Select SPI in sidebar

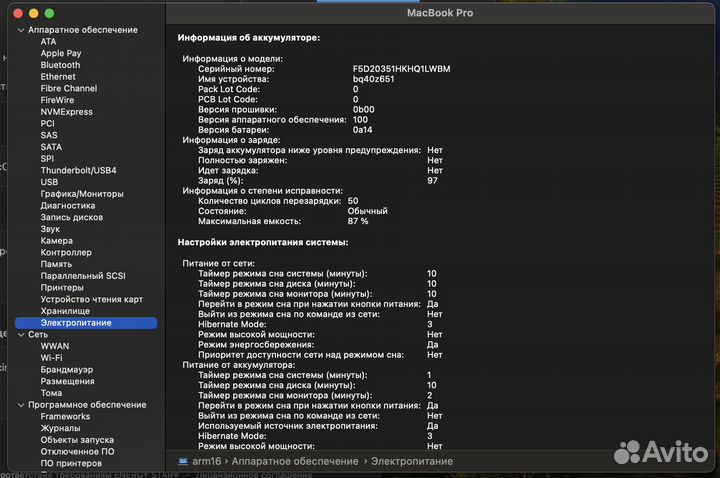[47, 158]
